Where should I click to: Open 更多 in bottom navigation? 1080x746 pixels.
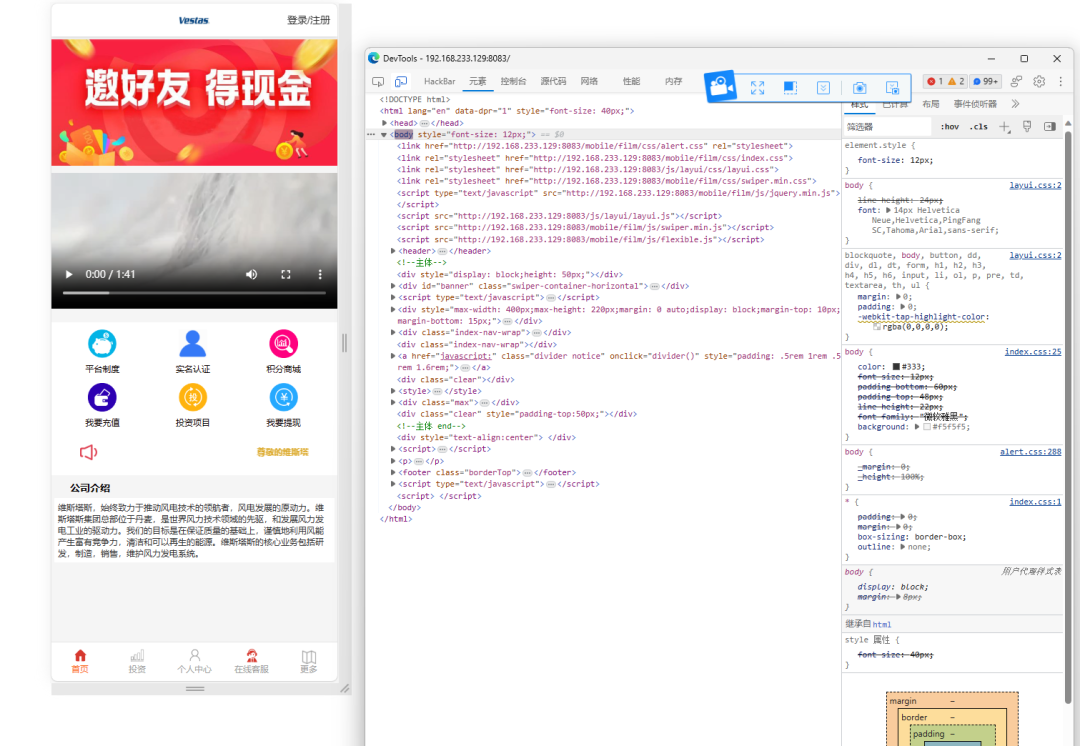pyautogui.click(x=309, y=661)
